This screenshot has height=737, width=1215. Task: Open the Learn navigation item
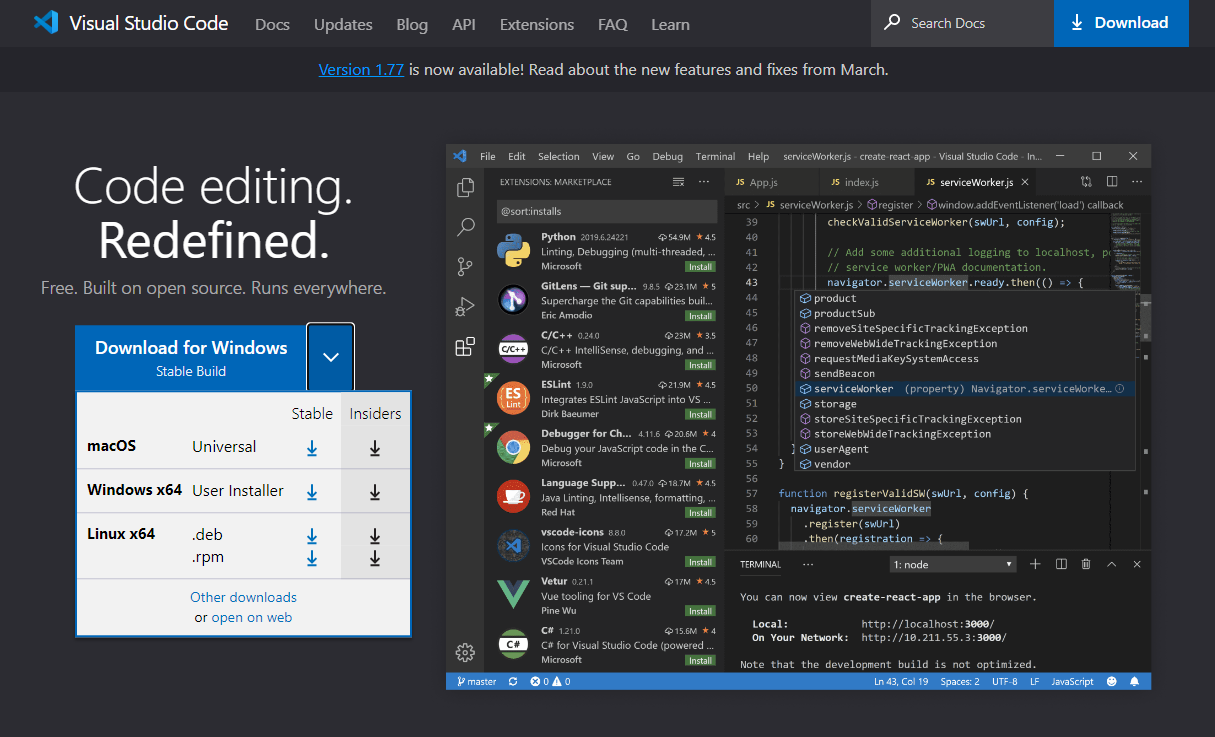pos(670,24)
